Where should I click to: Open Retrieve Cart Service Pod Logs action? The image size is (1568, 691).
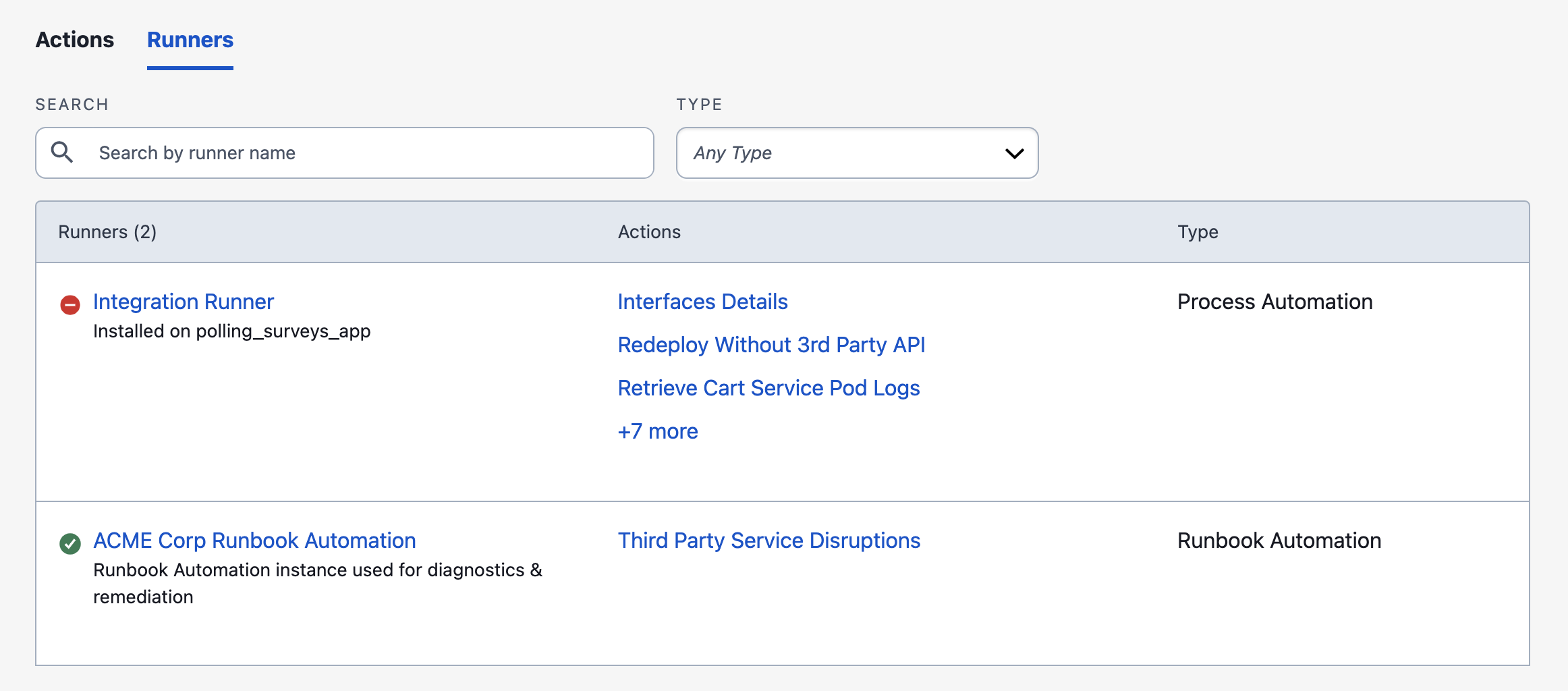(x=769, y=388)
